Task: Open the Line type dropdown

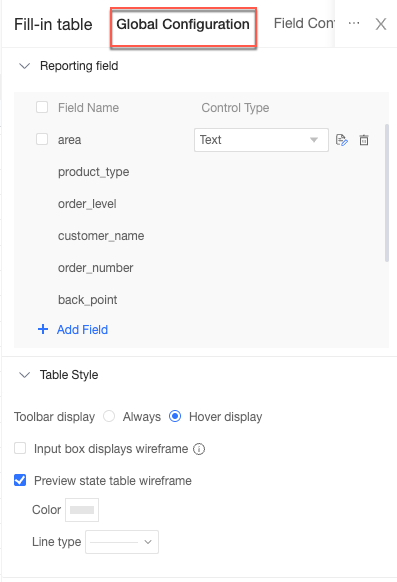Action: tap(122, 542)
